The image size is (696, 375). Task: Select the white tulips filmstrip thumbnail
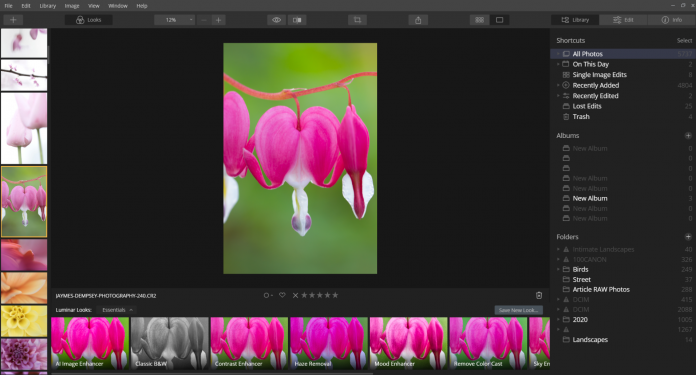coord(24,128)
